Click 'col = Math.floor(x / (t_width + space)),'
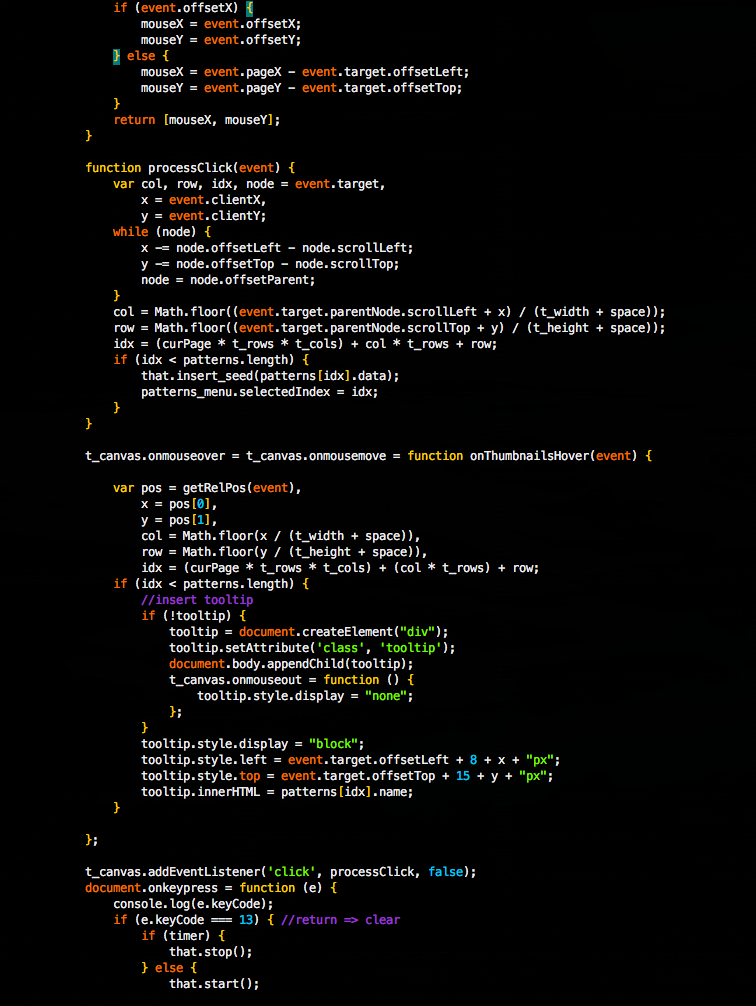This screenshot has height=1006, width=756. coord(280,536)
